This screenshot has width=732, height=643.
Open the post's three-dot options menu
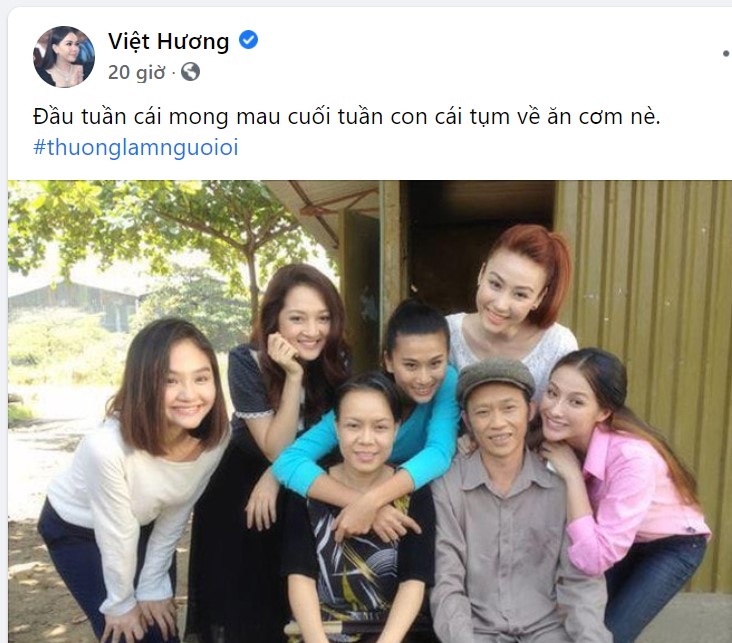pos(726,54)
